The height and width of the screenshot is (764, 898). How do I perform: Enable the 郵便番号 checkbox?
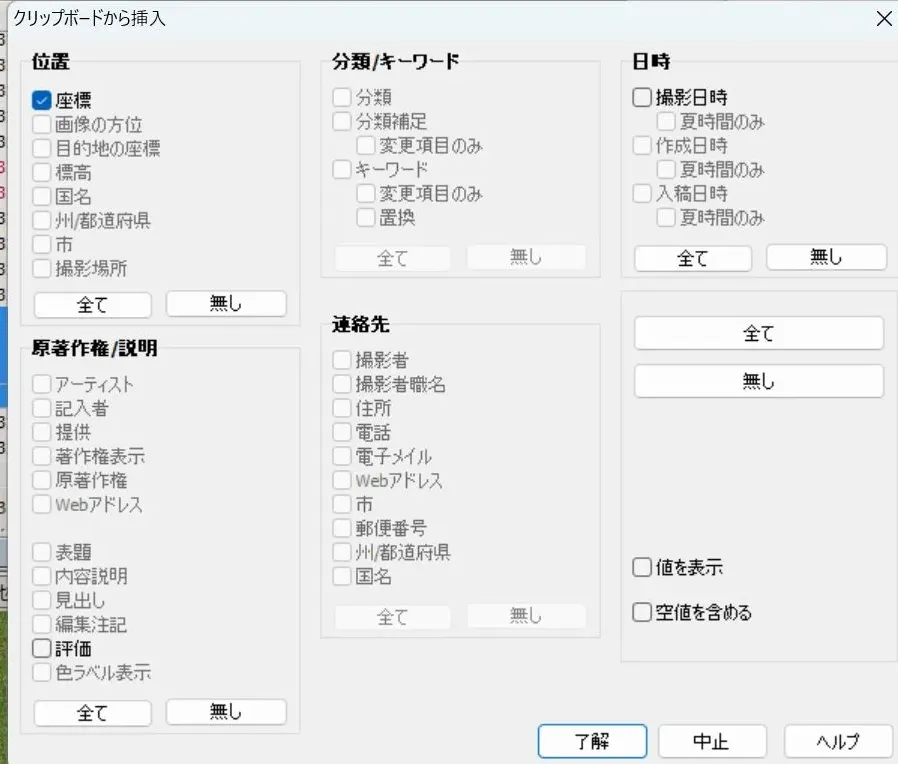(x=342, y=528)
